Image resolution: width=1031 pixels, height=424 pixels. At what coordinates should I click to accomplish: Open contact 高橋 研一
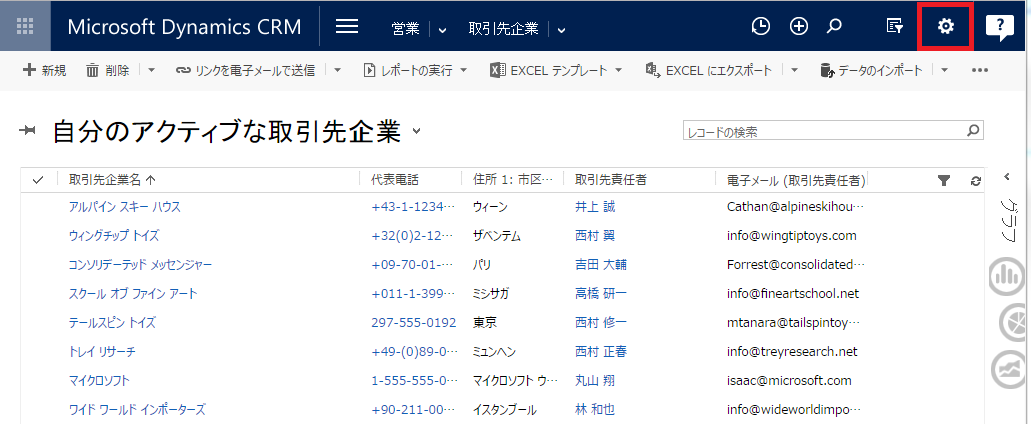coord(601,293)
